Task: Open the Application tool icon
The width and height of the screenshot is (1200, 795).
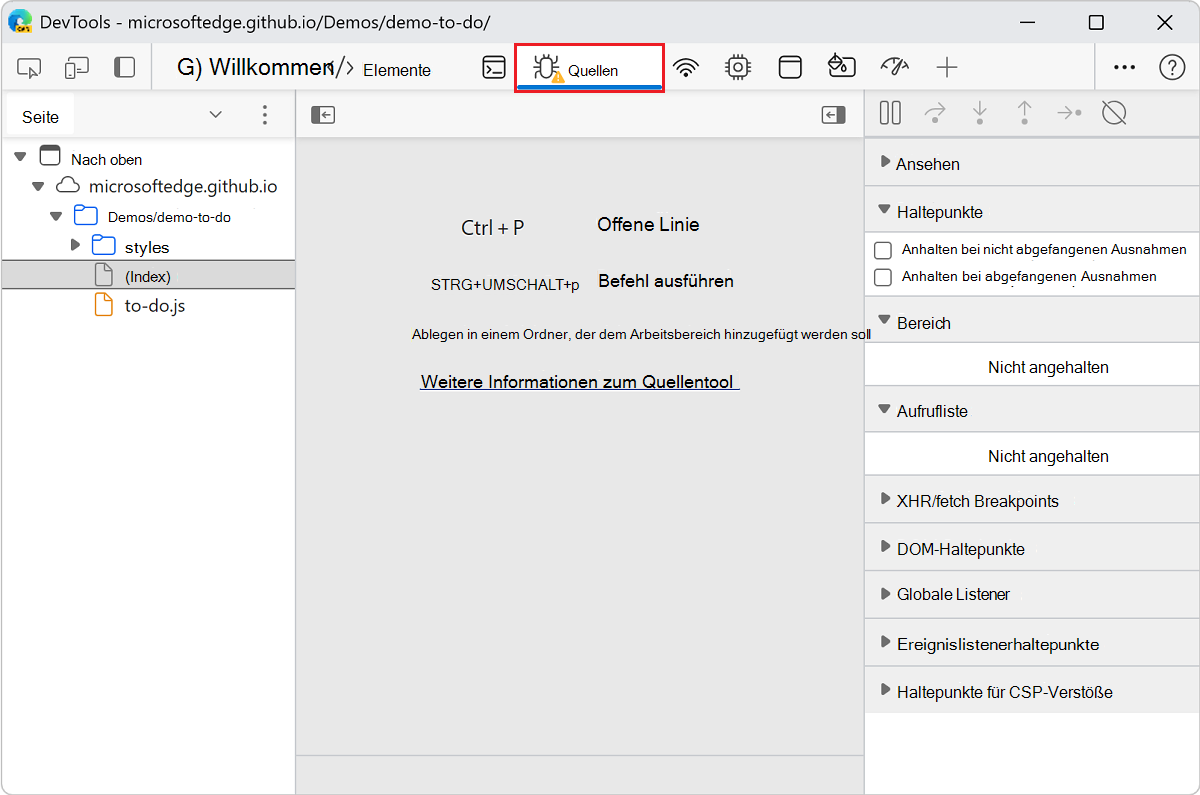Action: coord(790,67)
